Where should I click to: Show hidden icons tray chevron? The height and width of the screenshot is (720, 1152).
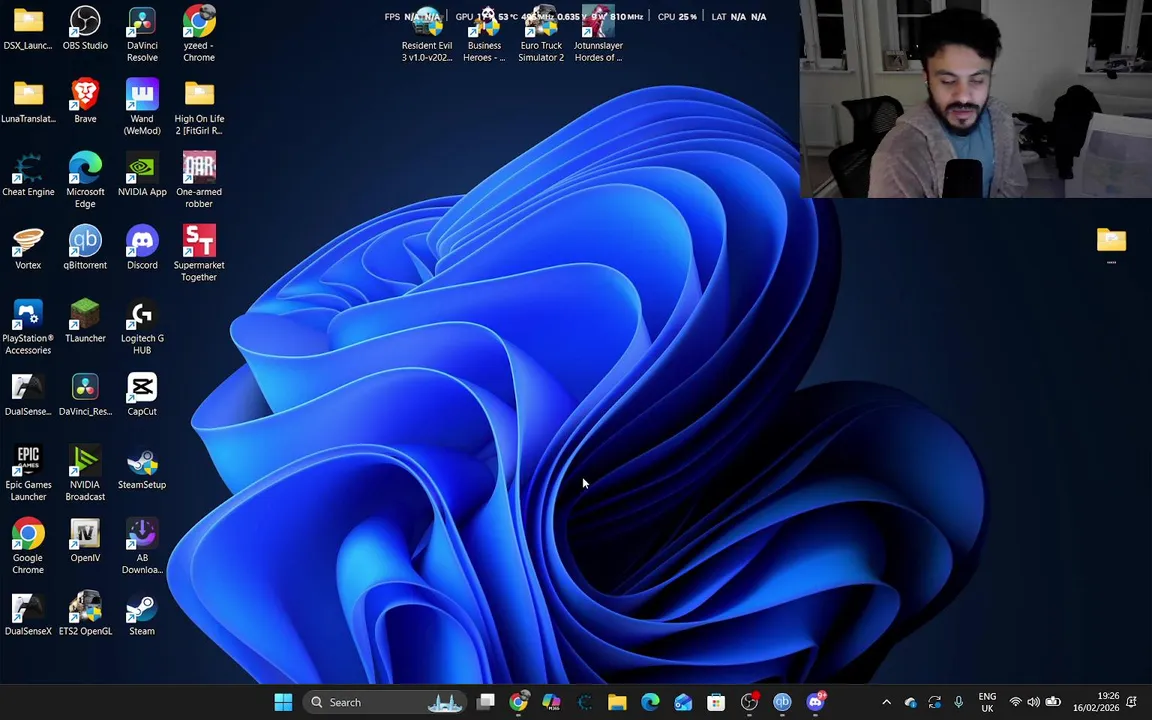[886, 702]
